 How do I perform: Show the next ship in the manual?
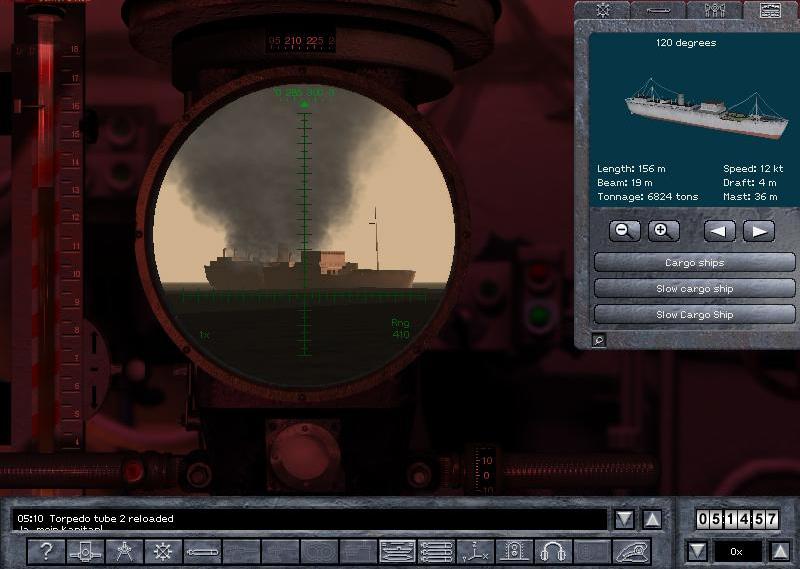tap(759, 231)
